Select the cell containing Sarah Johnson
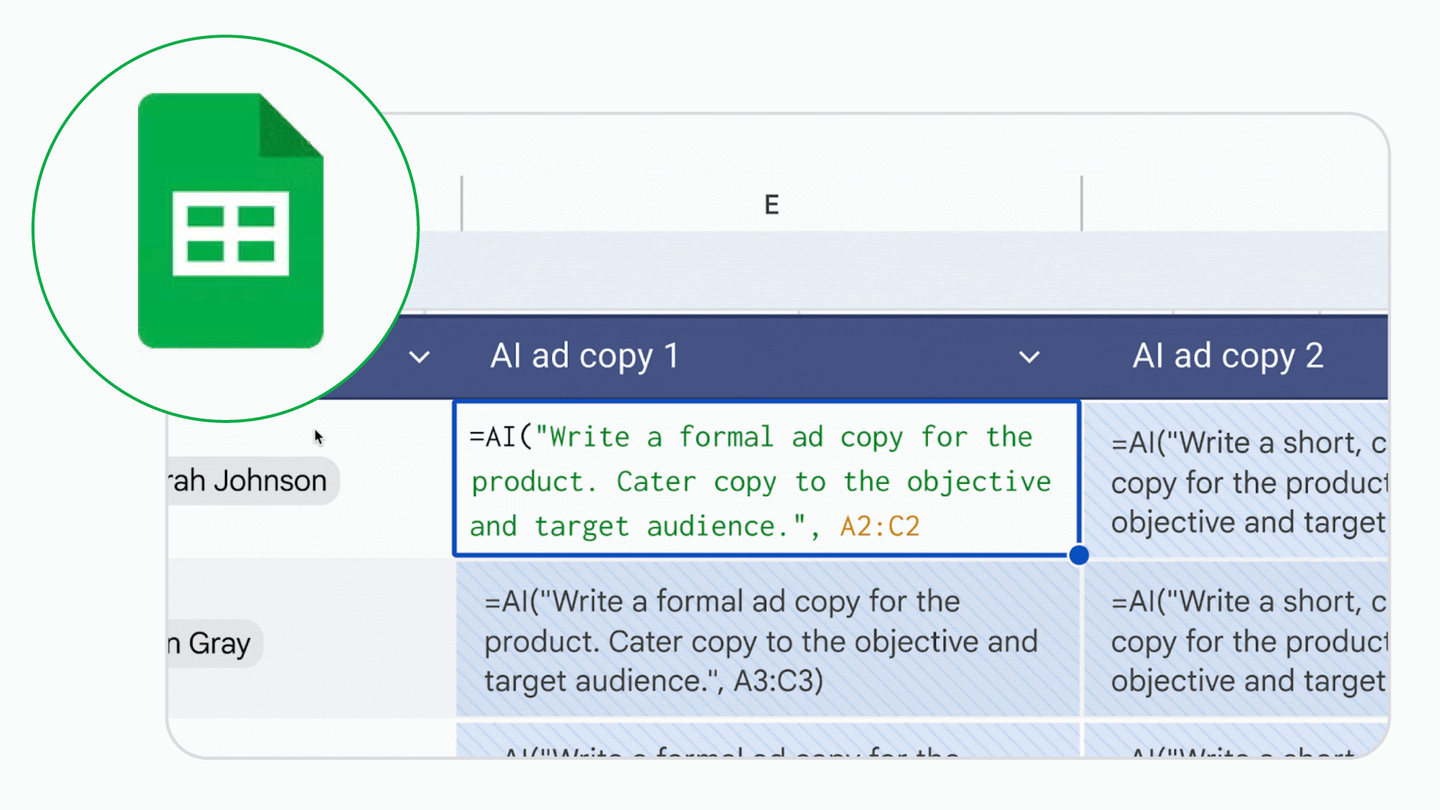The image size is (1440, 810). [x=250, y=481]
